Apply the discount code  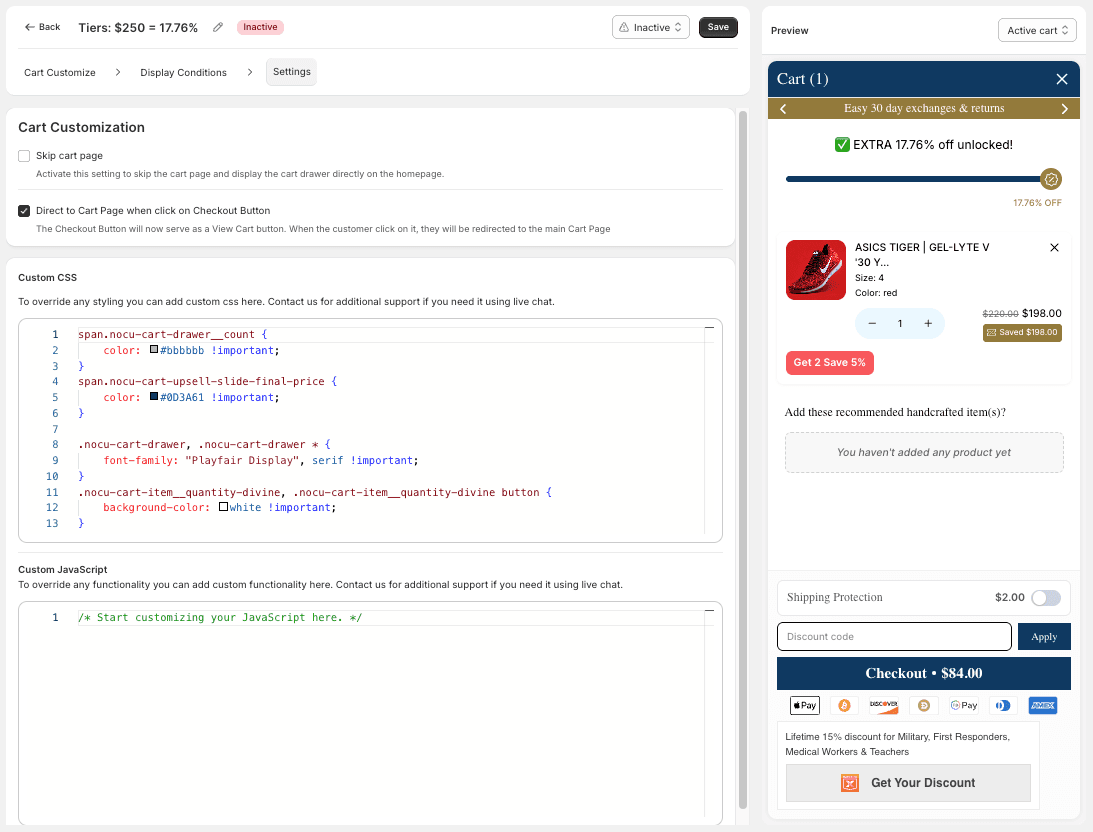point(1044,636)
